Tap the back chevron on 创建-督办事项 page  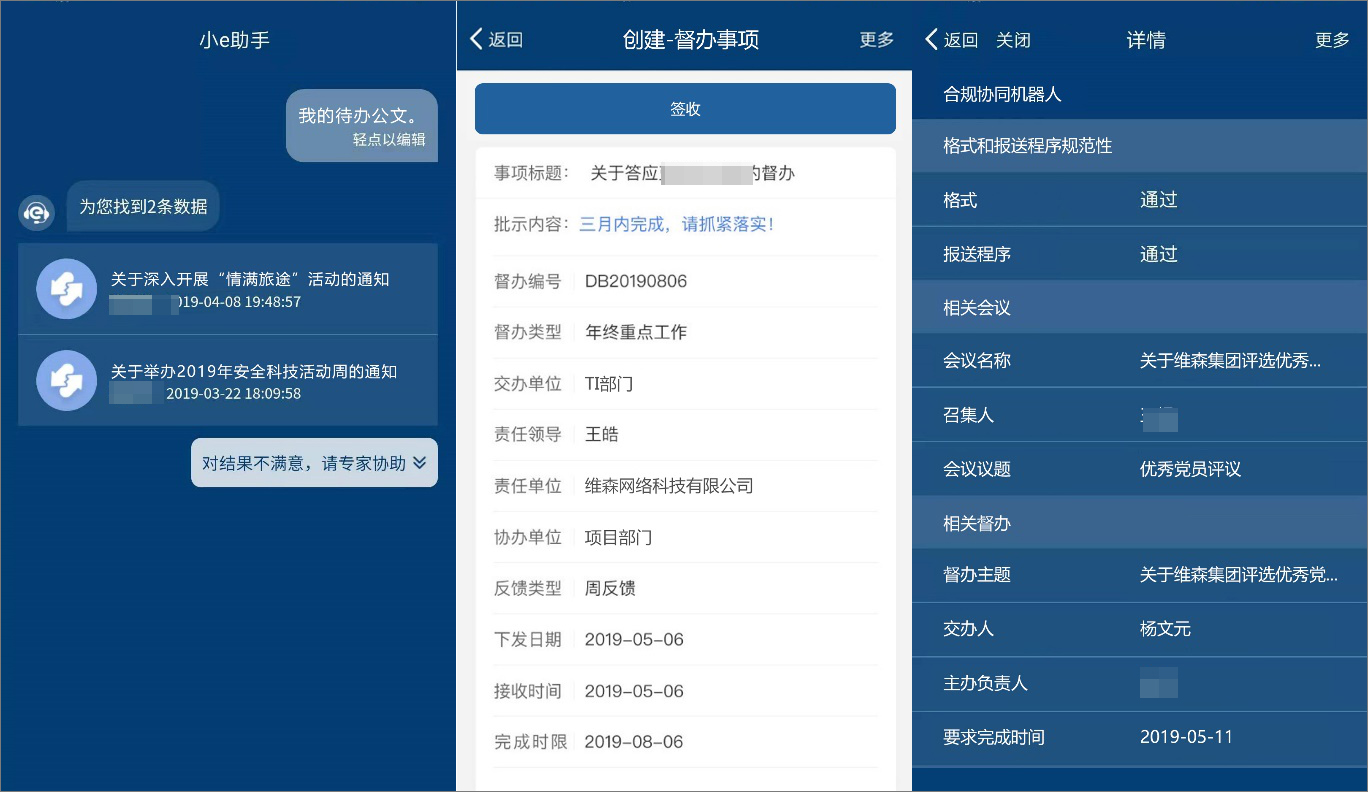tap(477, 40)
